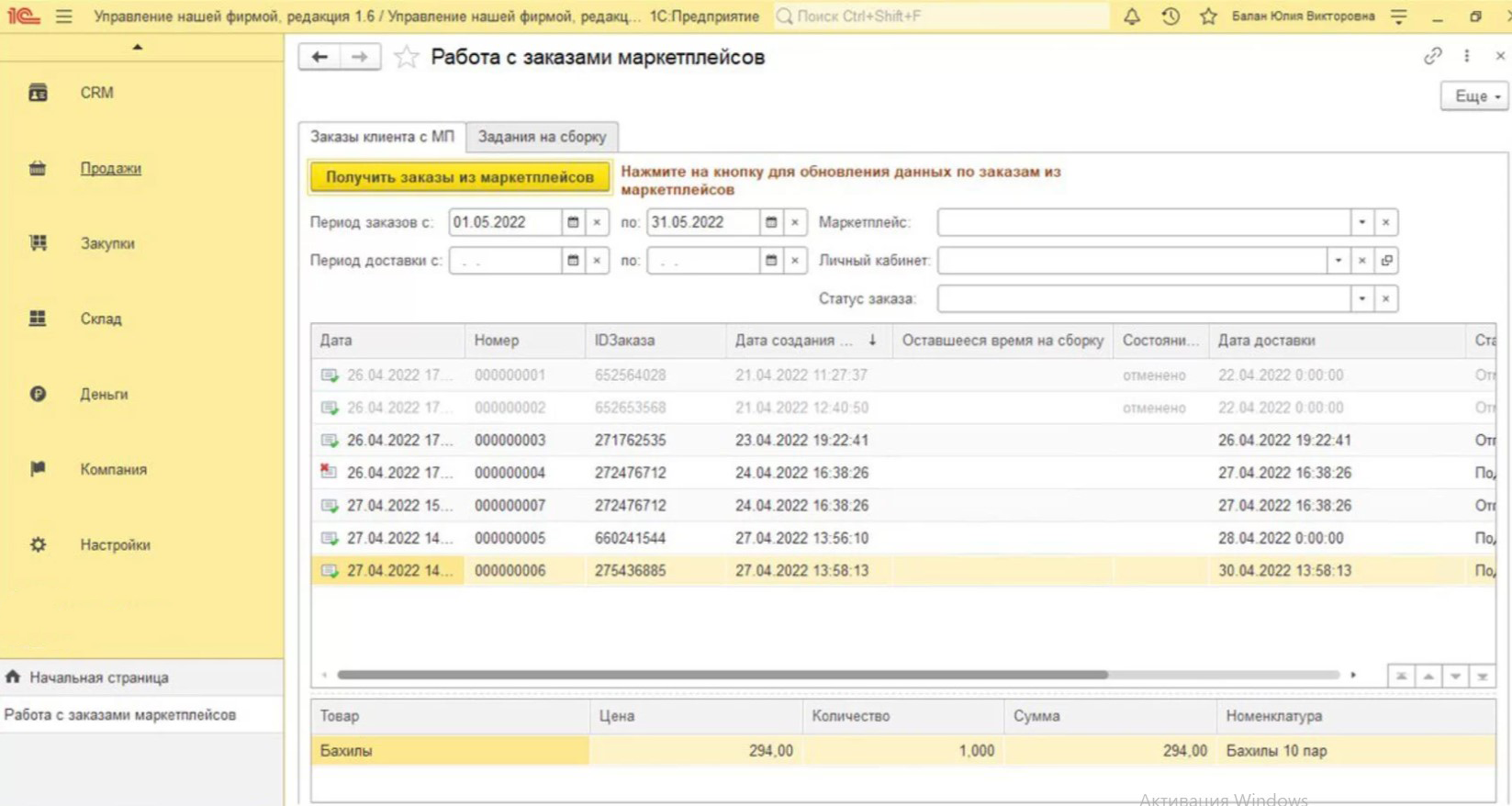Select cancelled order 000000001
This screenshot has height=806, width=1512.
(903, 375)
